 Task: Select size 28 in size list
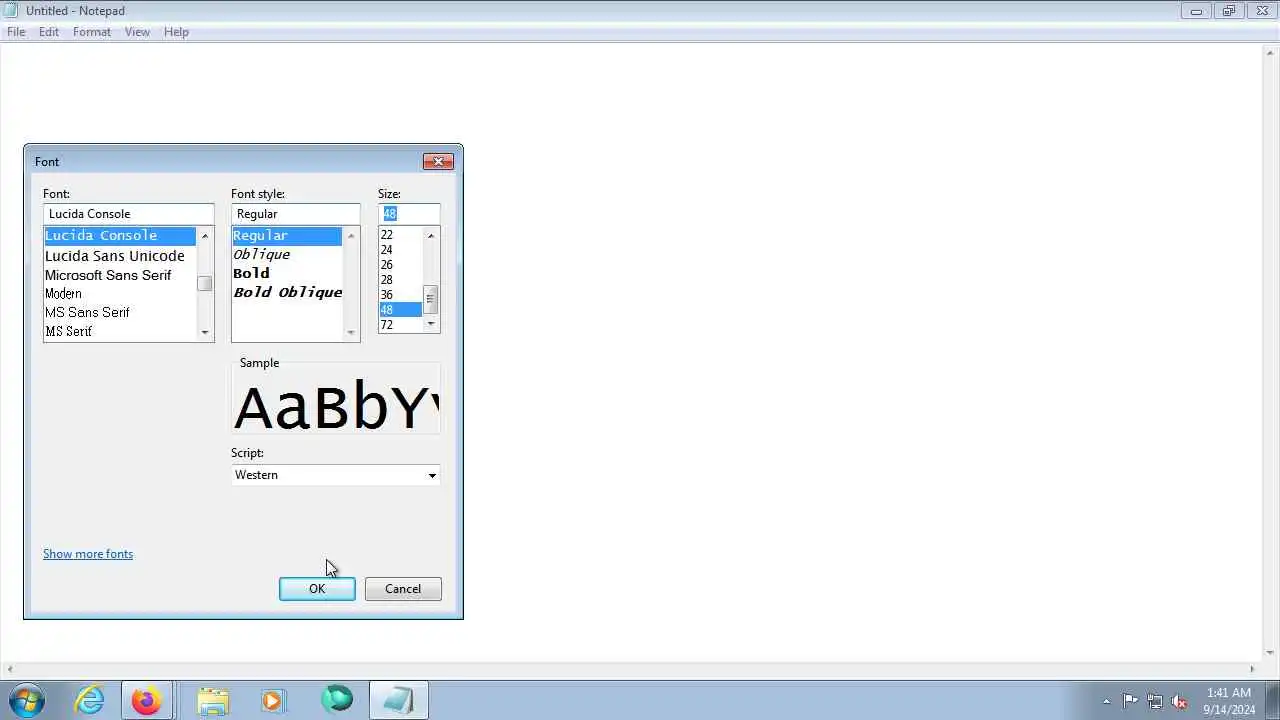click(401, 280)
